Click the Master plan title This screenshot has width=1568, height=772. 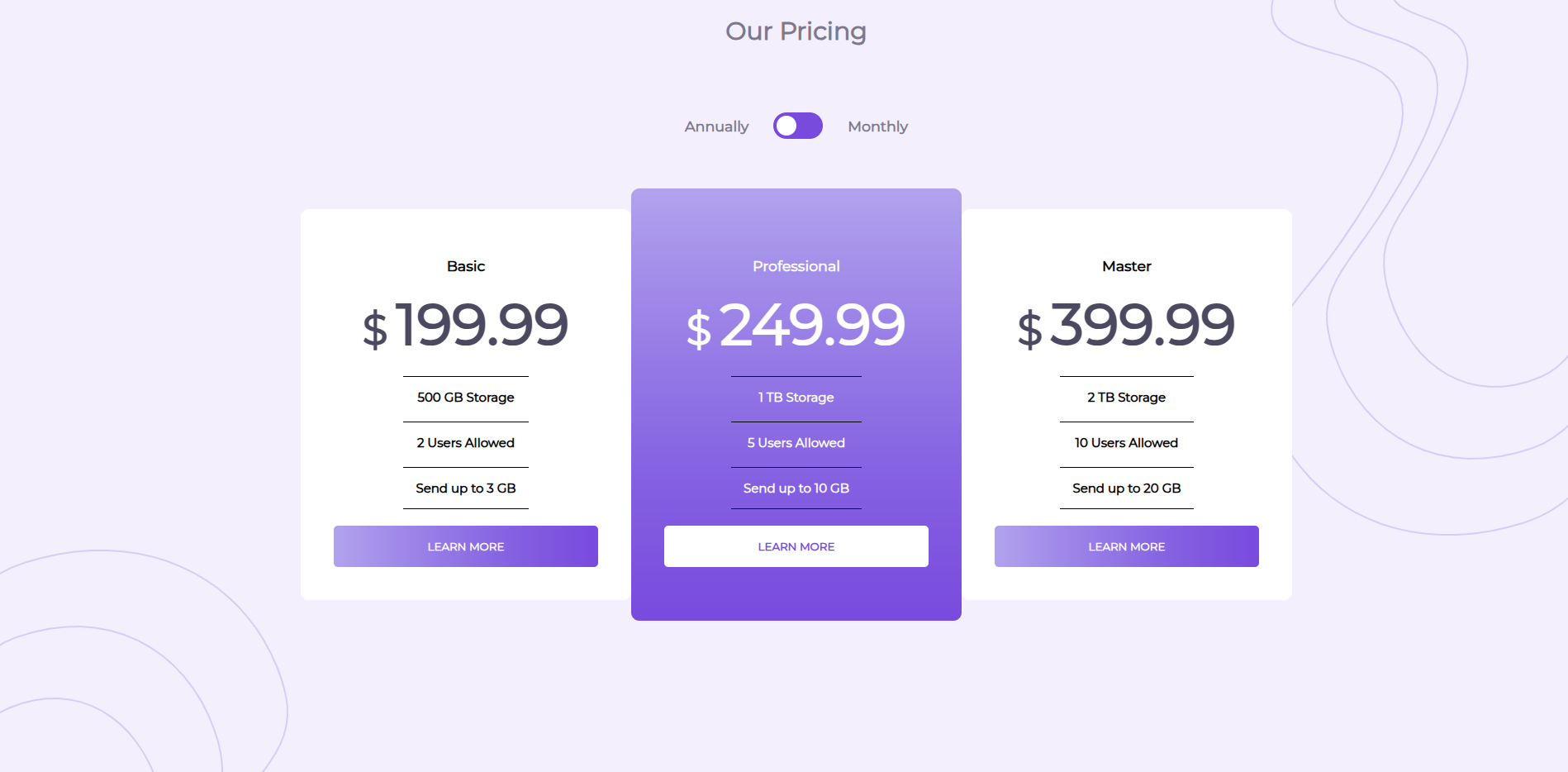(x=1126, y=266)
